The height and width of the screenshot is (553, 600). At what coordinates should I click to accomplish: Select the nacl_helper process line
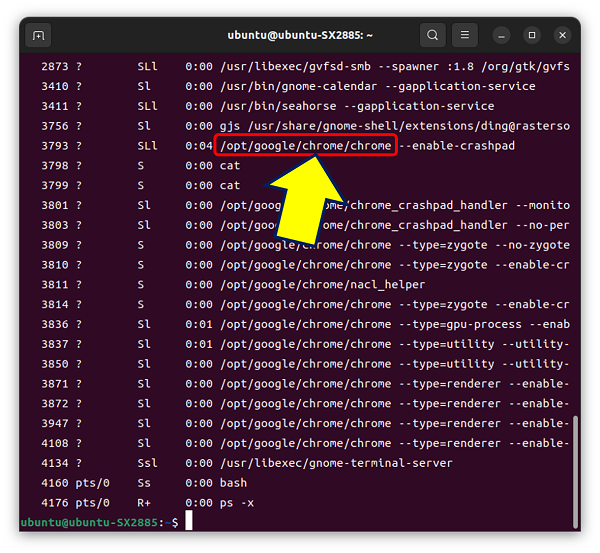pyautogui.click(x=233, y=285)
